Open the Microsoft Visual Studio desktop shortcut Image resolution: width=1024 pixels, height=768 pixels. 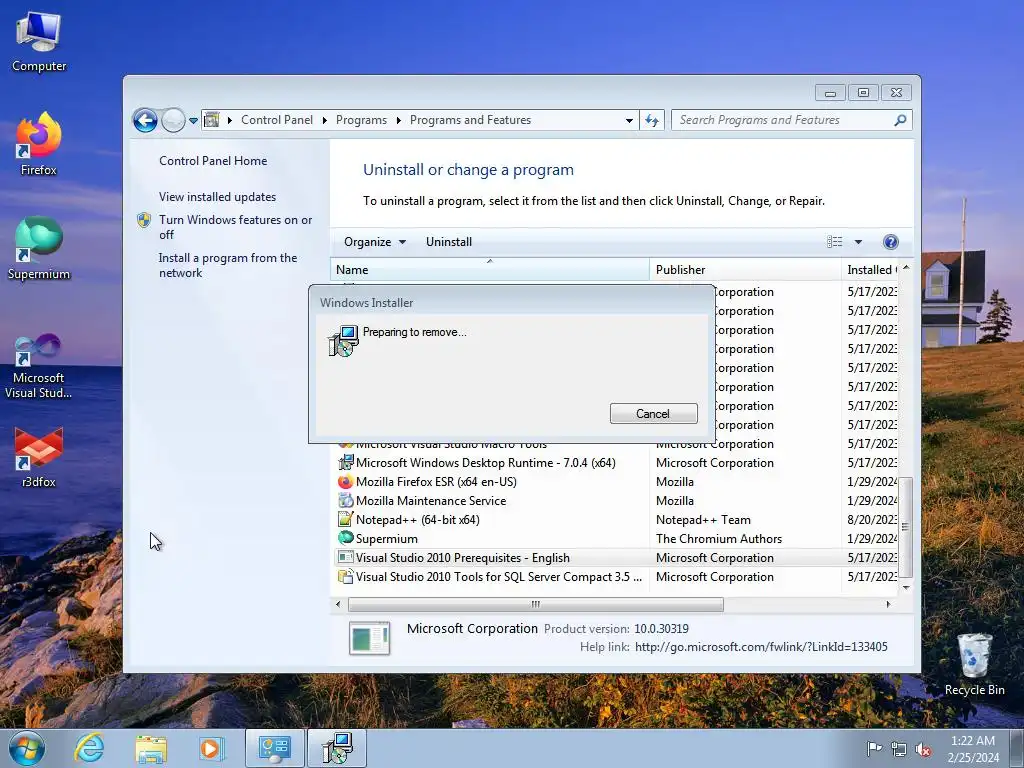click(x=39, y=366)
